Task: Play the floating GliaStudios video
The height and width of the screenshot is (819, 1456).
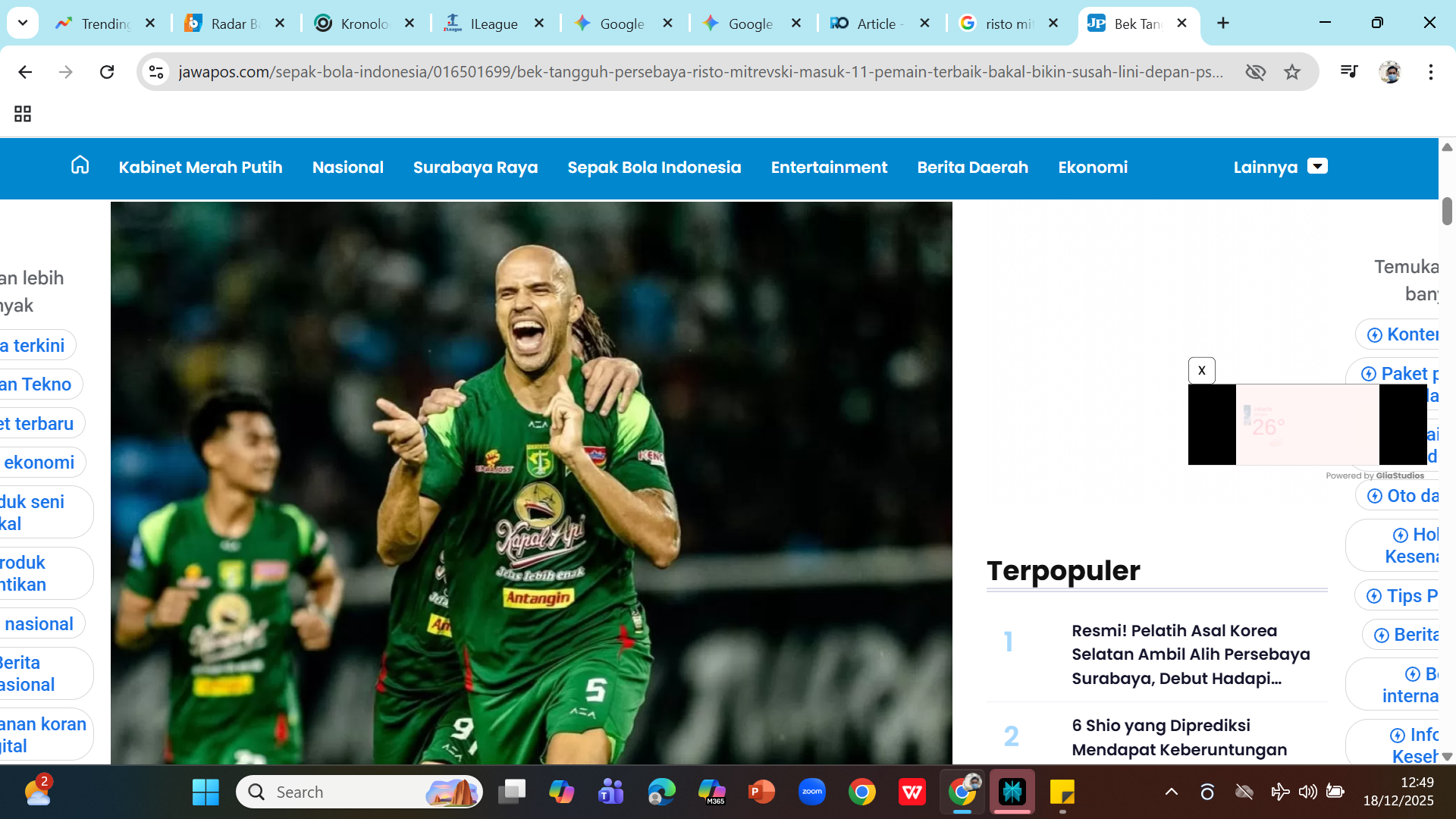Action: (x=1307, y=425)
